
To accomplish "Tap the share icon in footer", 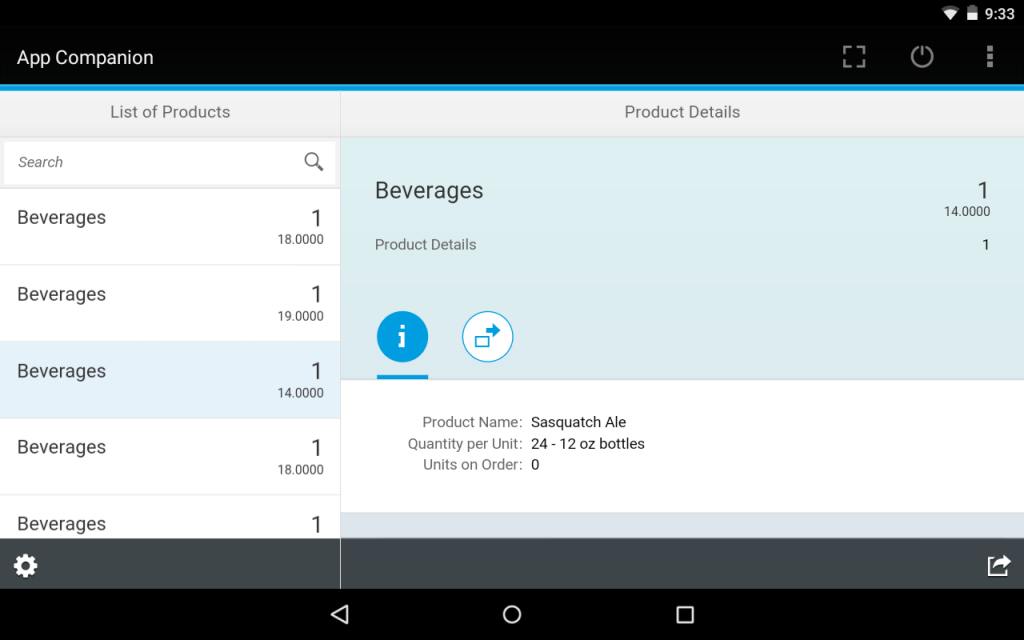I will 999,566.
